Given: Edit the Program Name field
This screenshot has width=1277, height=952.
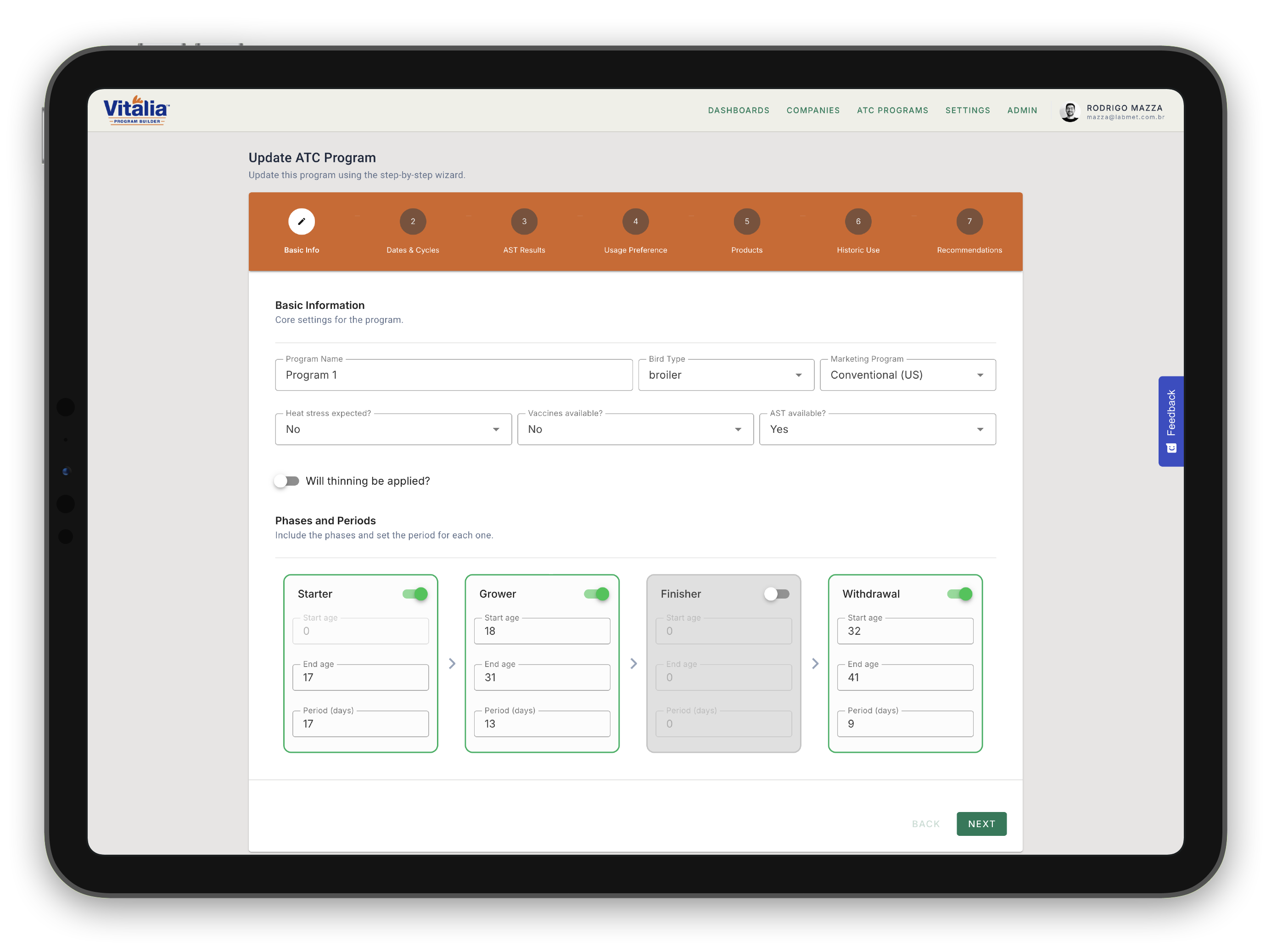Looking at the screenshot, I should [x=454, y=375].
